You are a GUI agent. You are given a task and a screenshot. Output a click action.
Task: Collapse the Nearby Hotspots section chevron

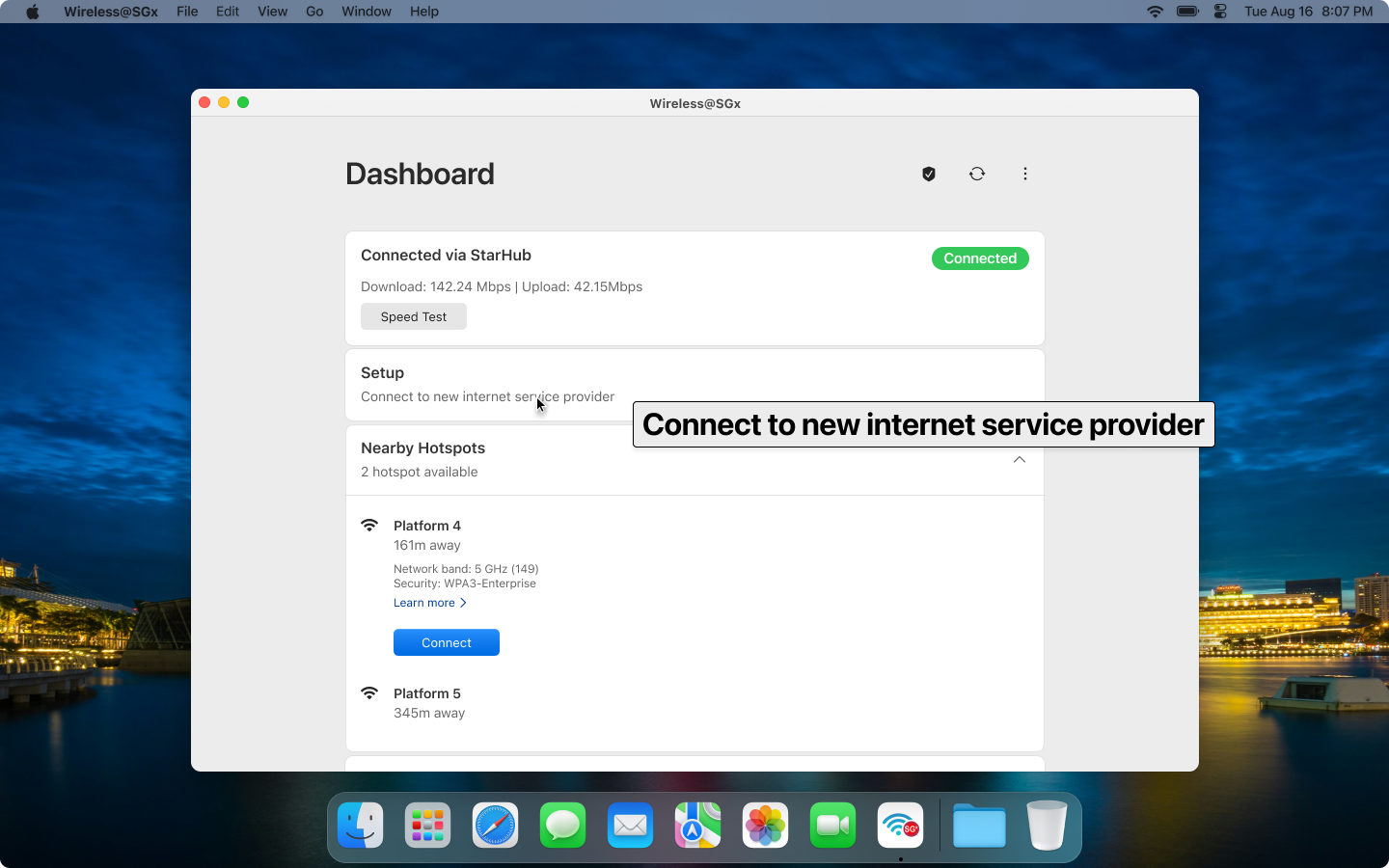[x=1019, y=460]
